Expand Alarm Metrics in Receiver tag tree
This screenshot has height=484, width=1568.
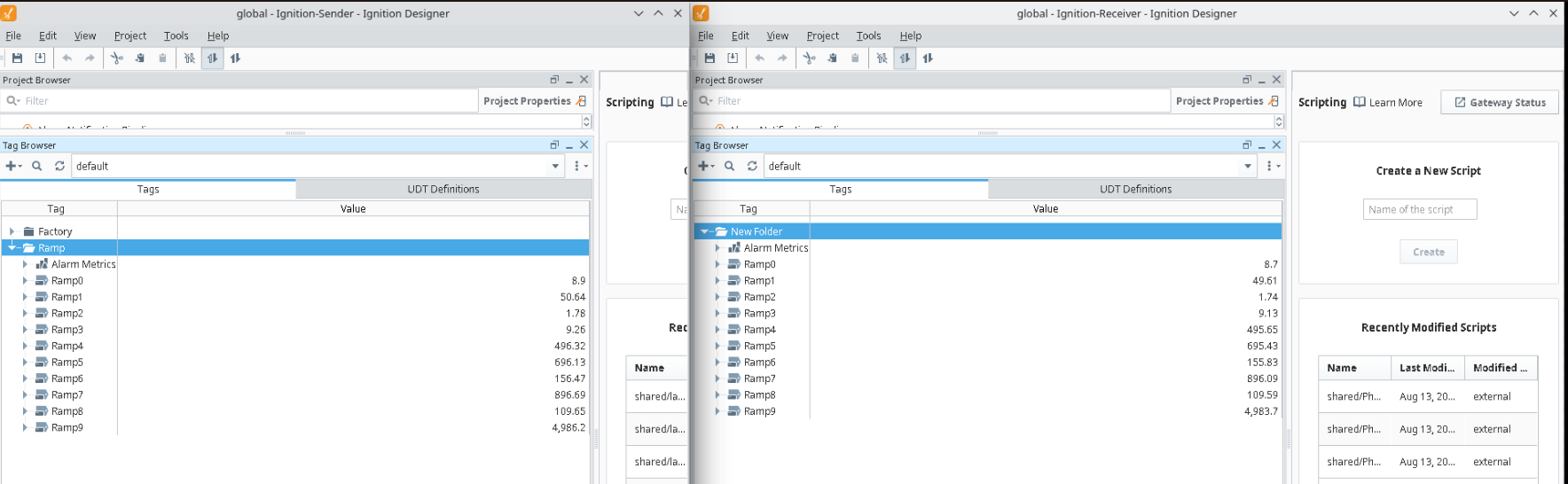pos(717,248)
